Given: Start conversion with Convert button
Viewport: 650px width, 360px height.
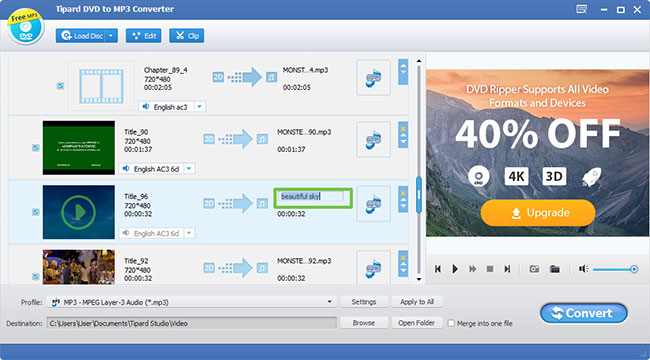Looking at the screenshot, I should (x=584, y=313).
